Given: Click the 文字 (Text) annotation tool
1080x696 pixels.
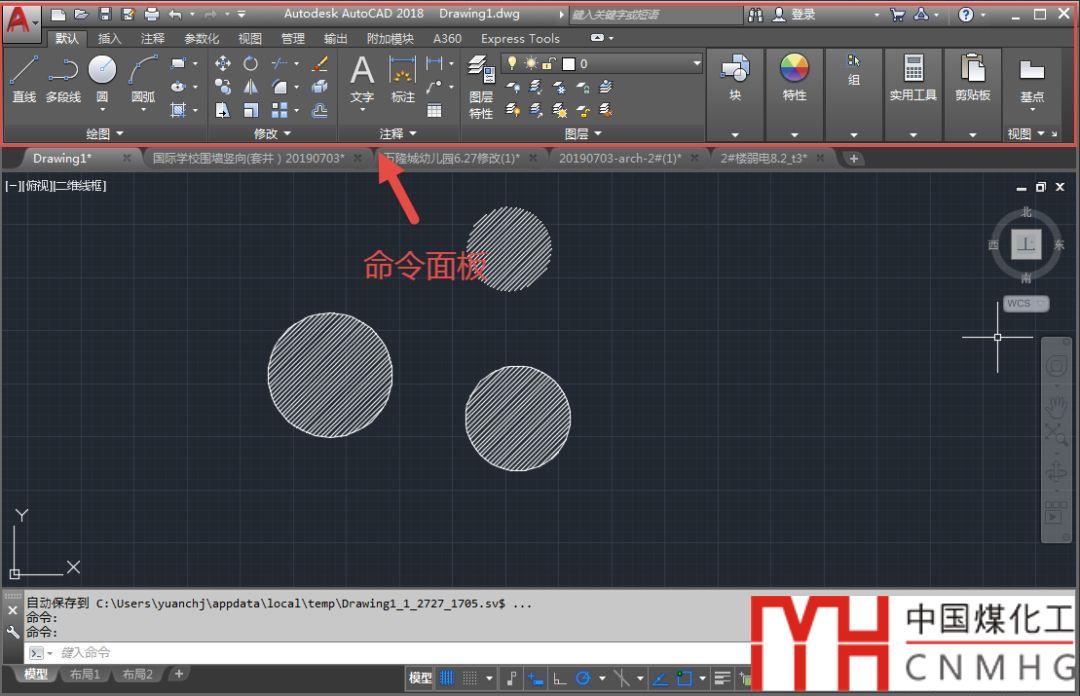Looking at the screenshot, I should pos(362,78).
